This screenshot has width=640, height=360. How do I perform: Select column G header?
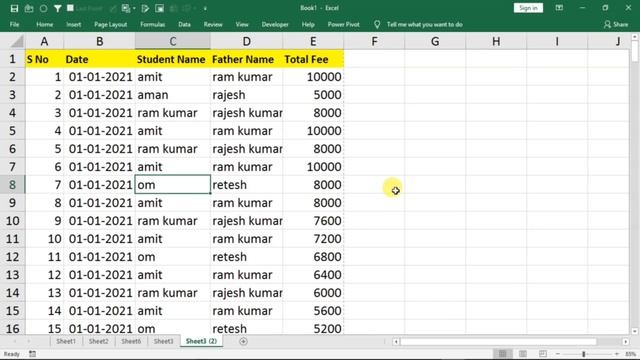coord(435,41)
